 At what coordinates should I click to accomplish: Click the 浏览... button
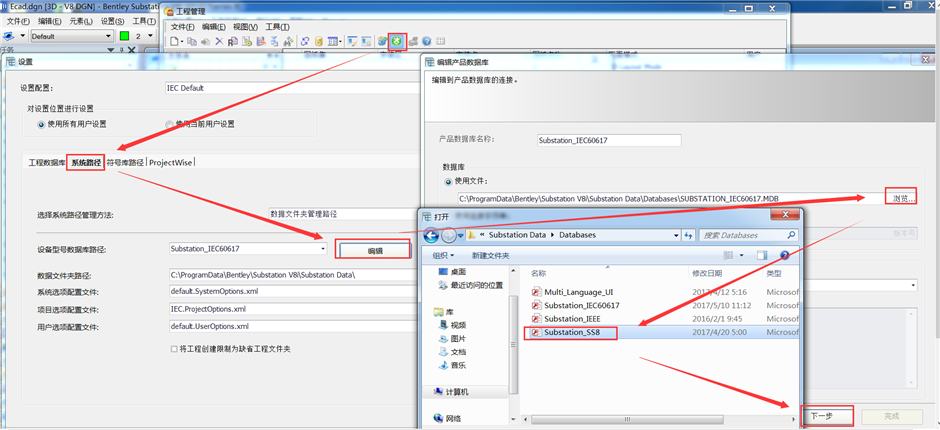click(x=901, y=199)
